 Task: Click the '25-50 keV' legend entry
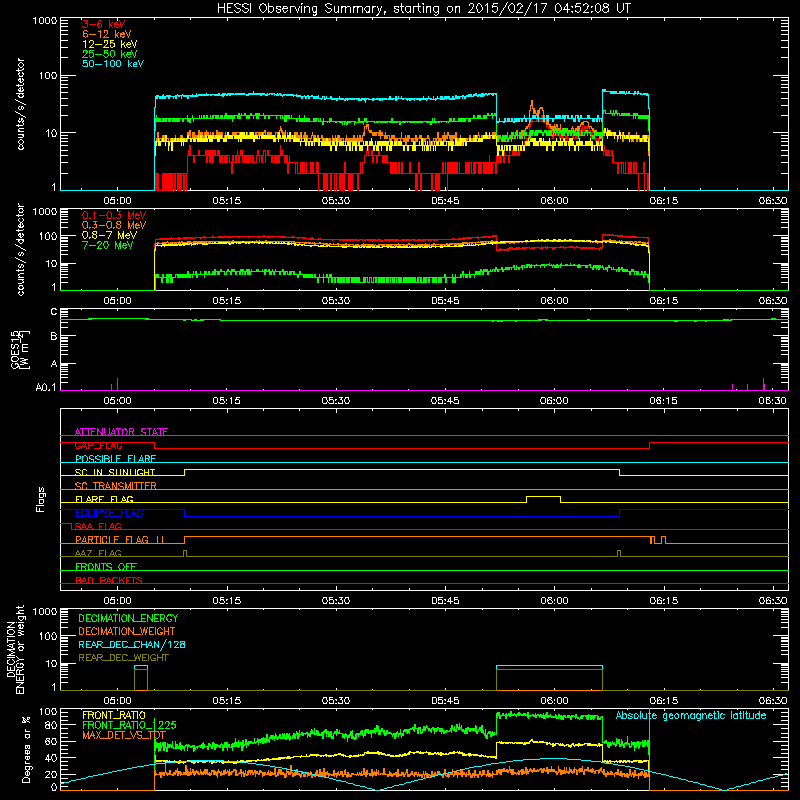109,54
